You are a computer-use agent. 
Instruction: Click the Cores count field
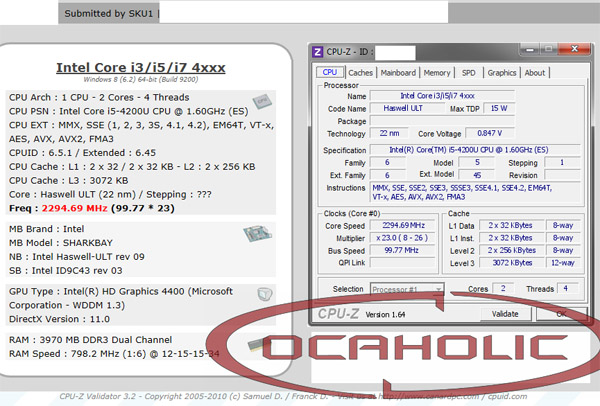pos(503,289)
